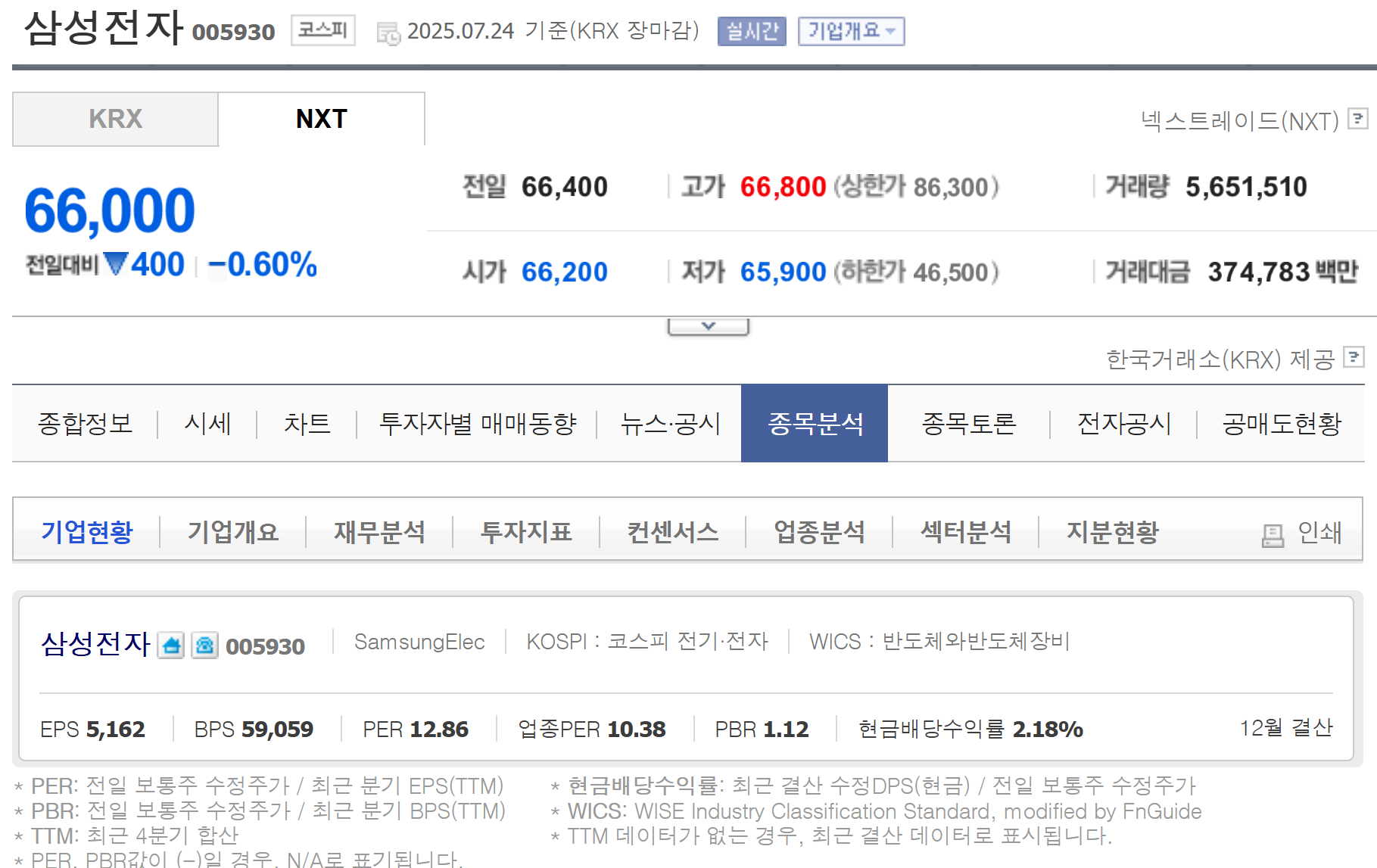Open the 재무분석 sub-tab
The height and width of the screenshot is (868, 1377).
(x=379, y=531)
